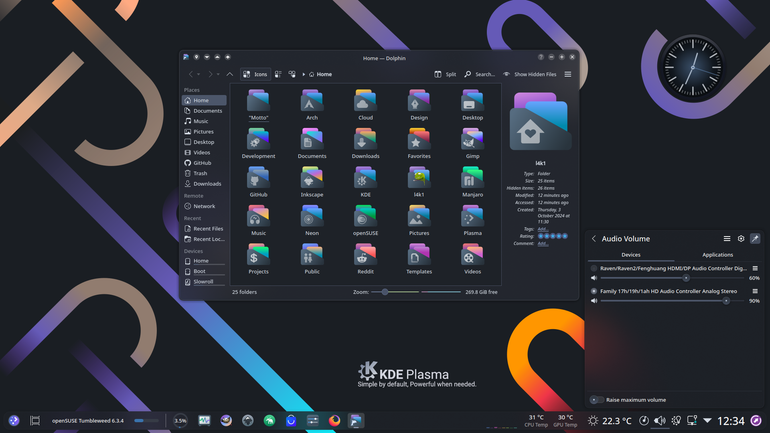This screenshot has width=770, height=433.
Task: Open the Split view in Dolphin
Action: tap(445, 74)
